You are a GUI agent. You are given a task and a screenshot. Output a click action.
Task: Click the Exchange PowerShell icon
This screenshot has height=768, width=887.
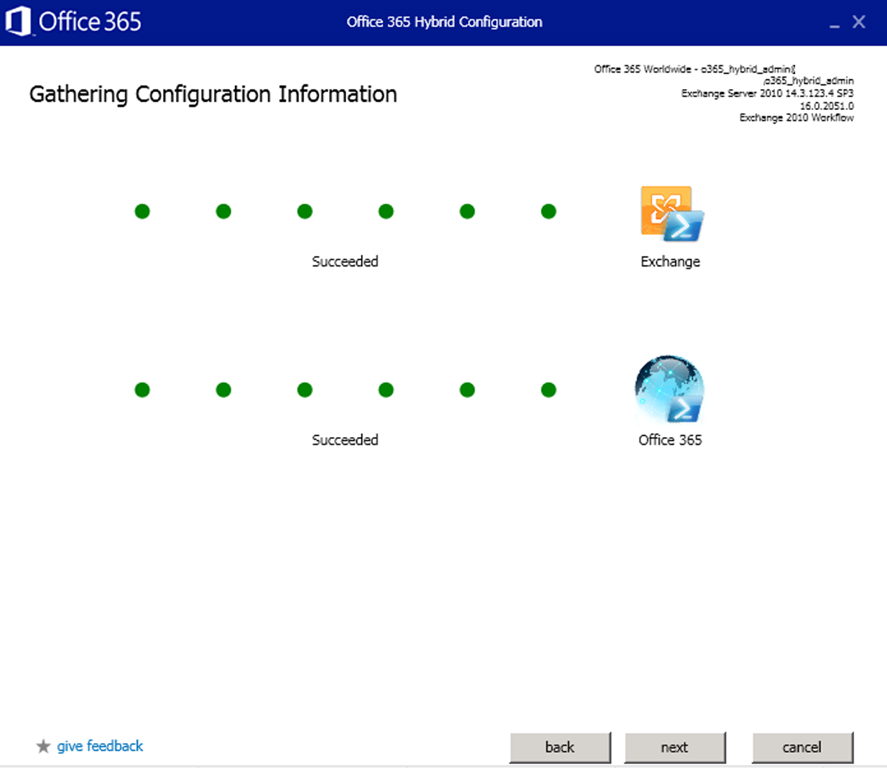coord(672,214)
